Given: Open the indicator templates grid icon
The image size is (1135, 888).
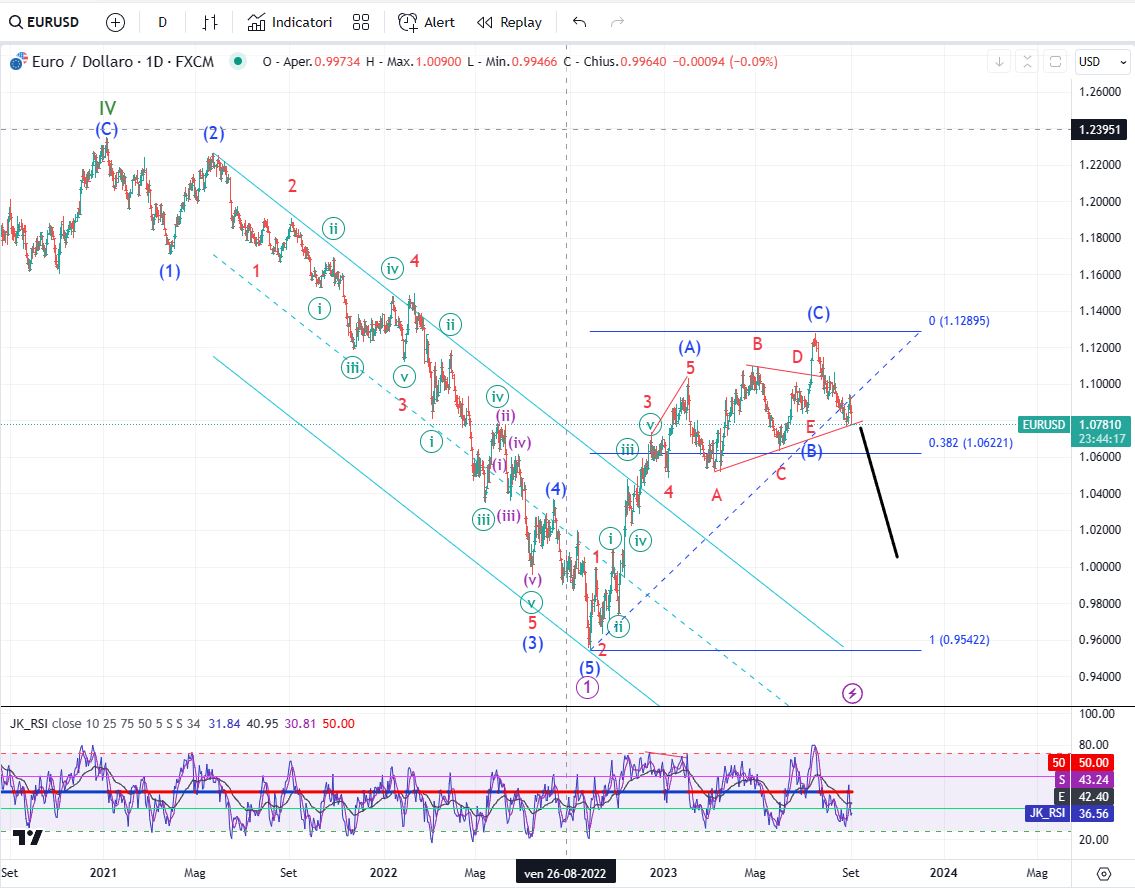Looking at the screenshot, I should pos(361,22).
